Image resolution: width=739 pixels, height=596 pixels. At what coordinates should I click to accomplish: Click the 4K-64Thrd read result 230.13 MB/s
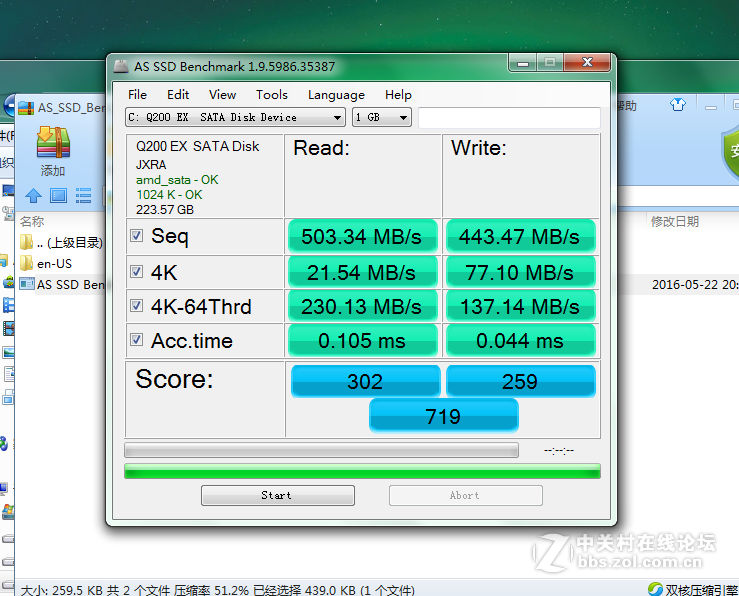[x=362, y=306]
